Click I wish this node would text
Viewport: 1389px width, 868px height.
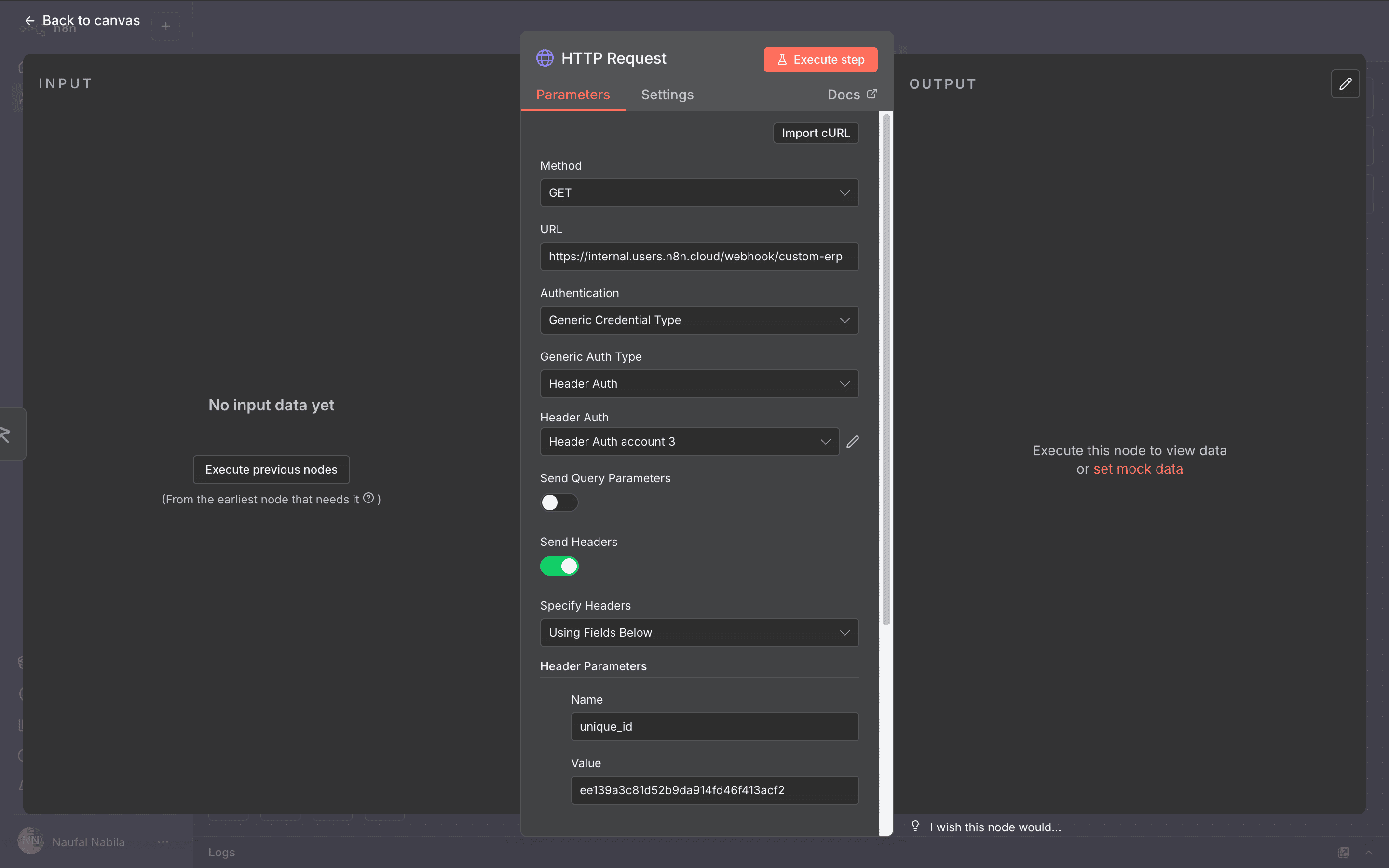point(995,827)
